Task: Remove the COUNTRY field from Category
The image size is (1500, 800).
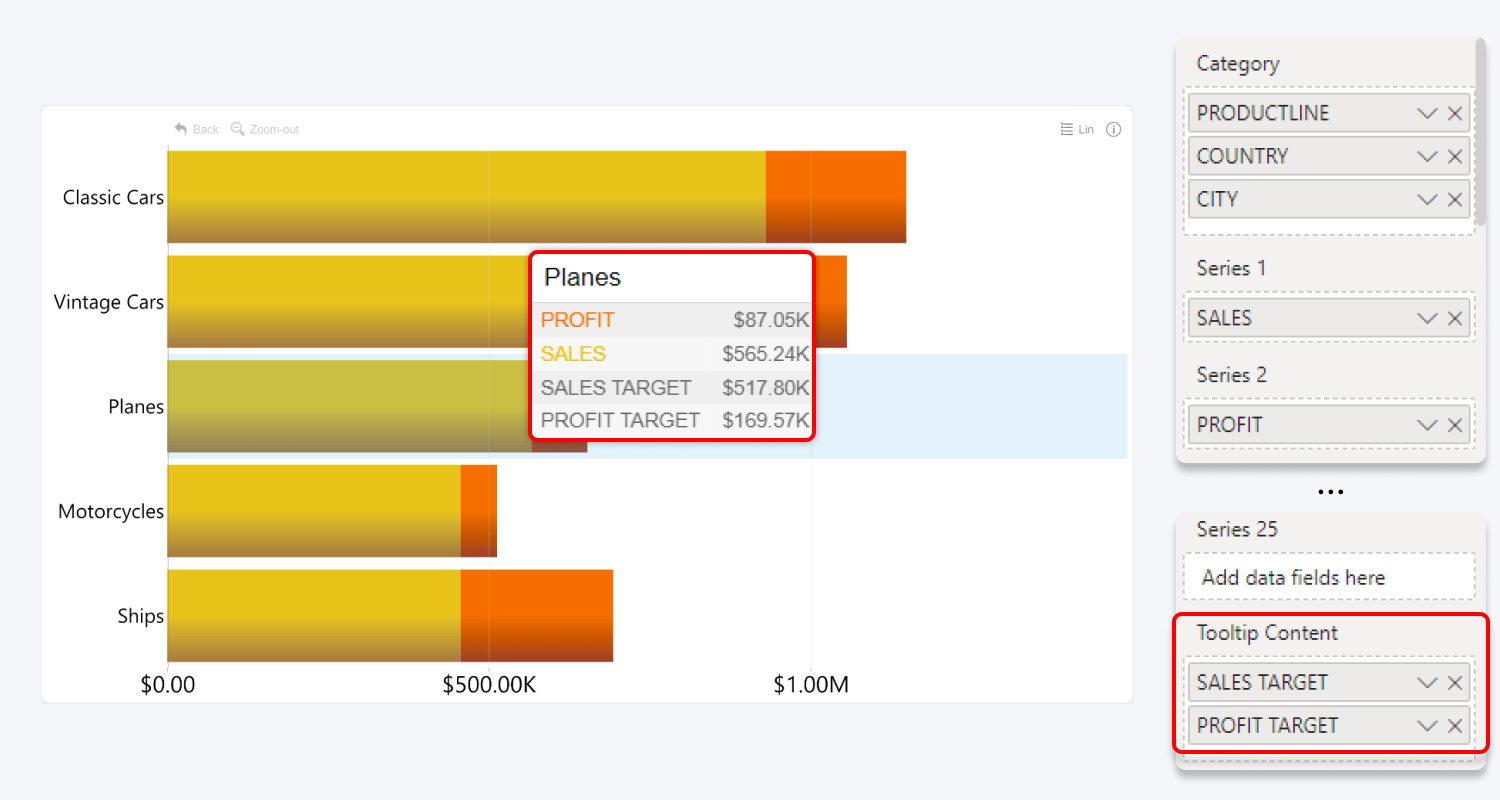Action: tap(1455, 156)
